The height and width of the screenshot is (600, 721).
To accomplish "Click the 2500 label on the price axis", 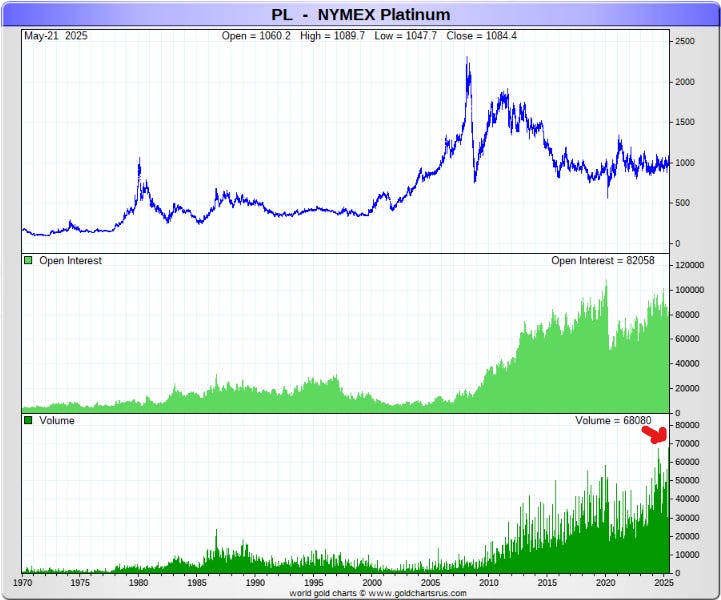I will point(685,41).
